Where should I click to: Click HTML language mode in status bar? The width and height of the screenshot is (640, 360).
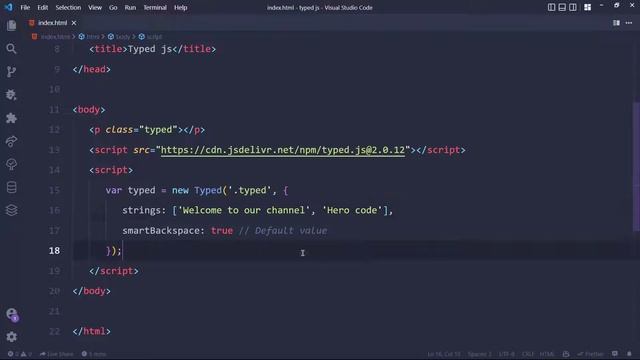[547, 354]
